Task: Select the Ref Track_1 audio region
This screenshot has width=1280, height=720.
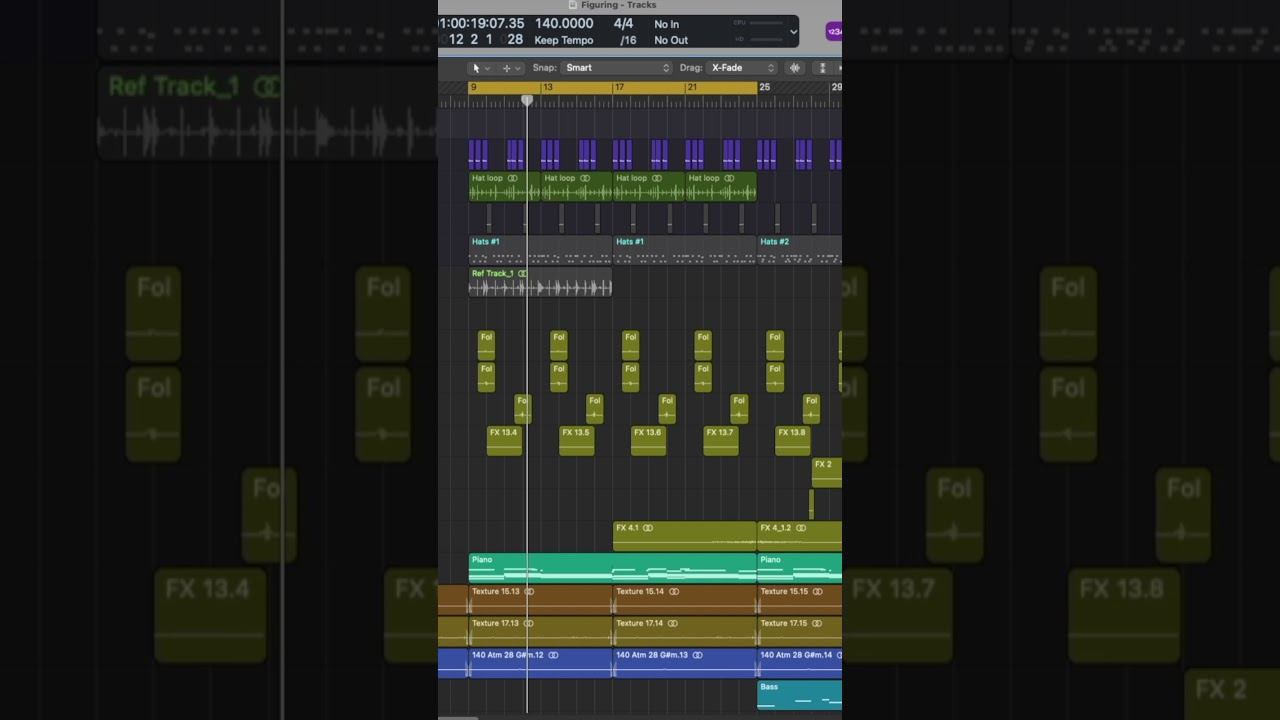Action: (x=540, y=282)
